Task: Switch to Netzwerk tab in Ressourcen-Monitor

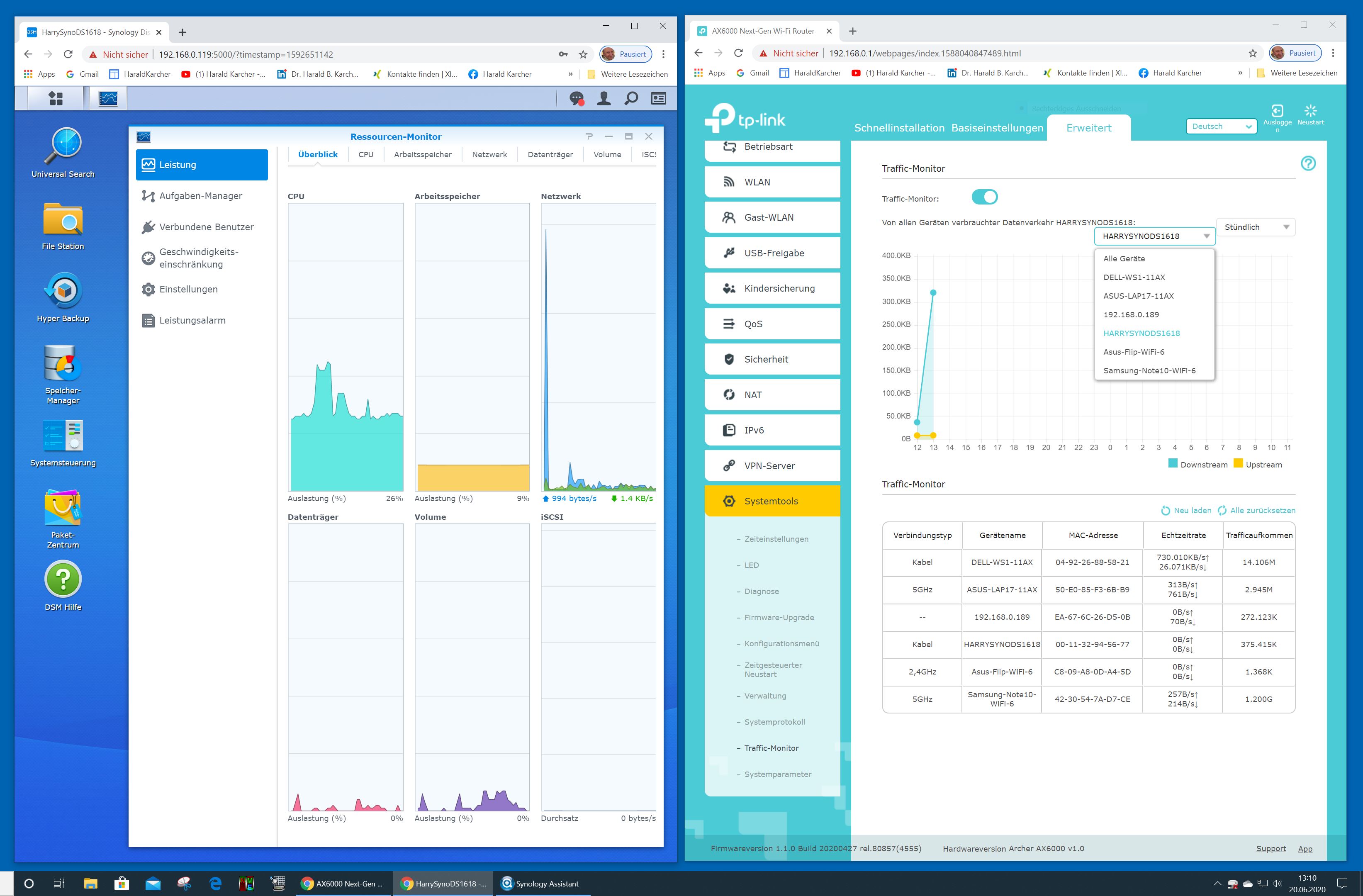Action: 489,155
